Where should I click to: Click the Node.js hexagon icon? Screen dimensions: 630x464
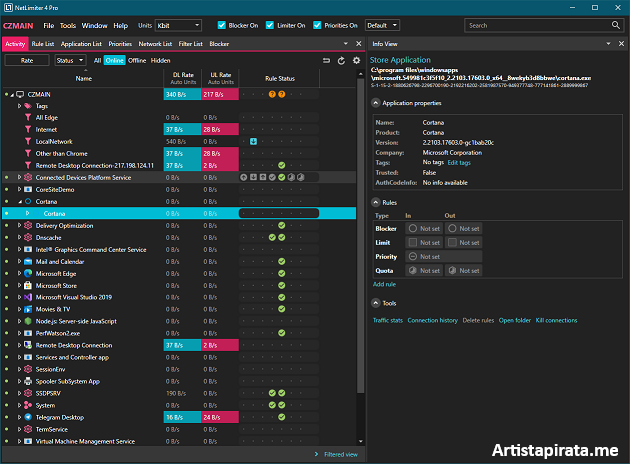(x=28, y=321)
